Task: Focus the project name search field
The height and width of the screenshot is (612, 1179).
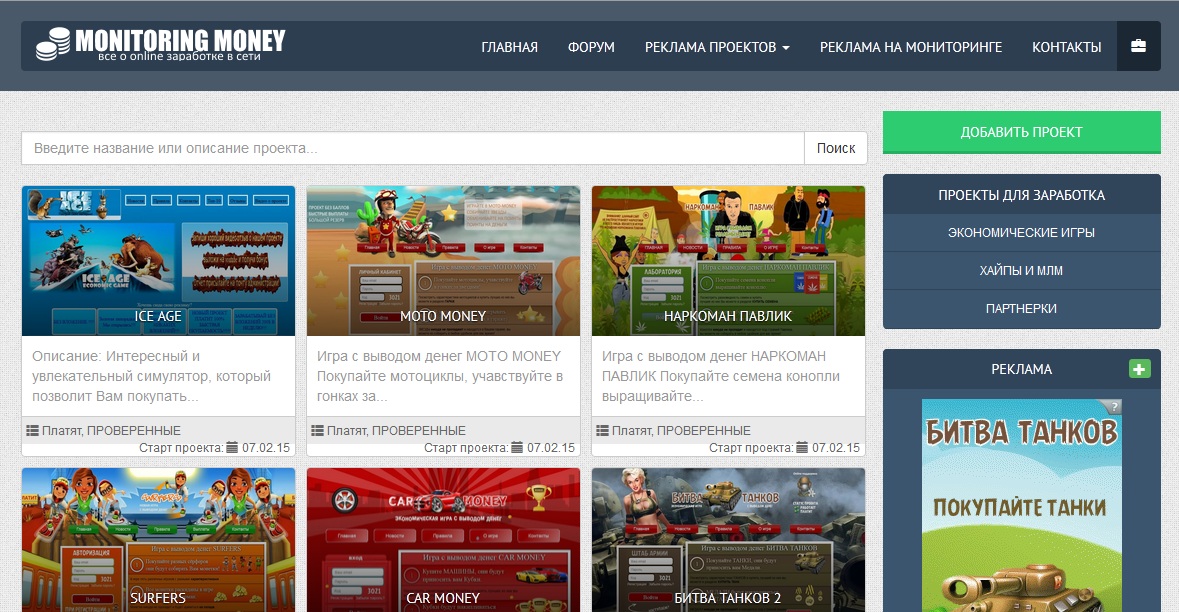Action: (x=412, y=148)
